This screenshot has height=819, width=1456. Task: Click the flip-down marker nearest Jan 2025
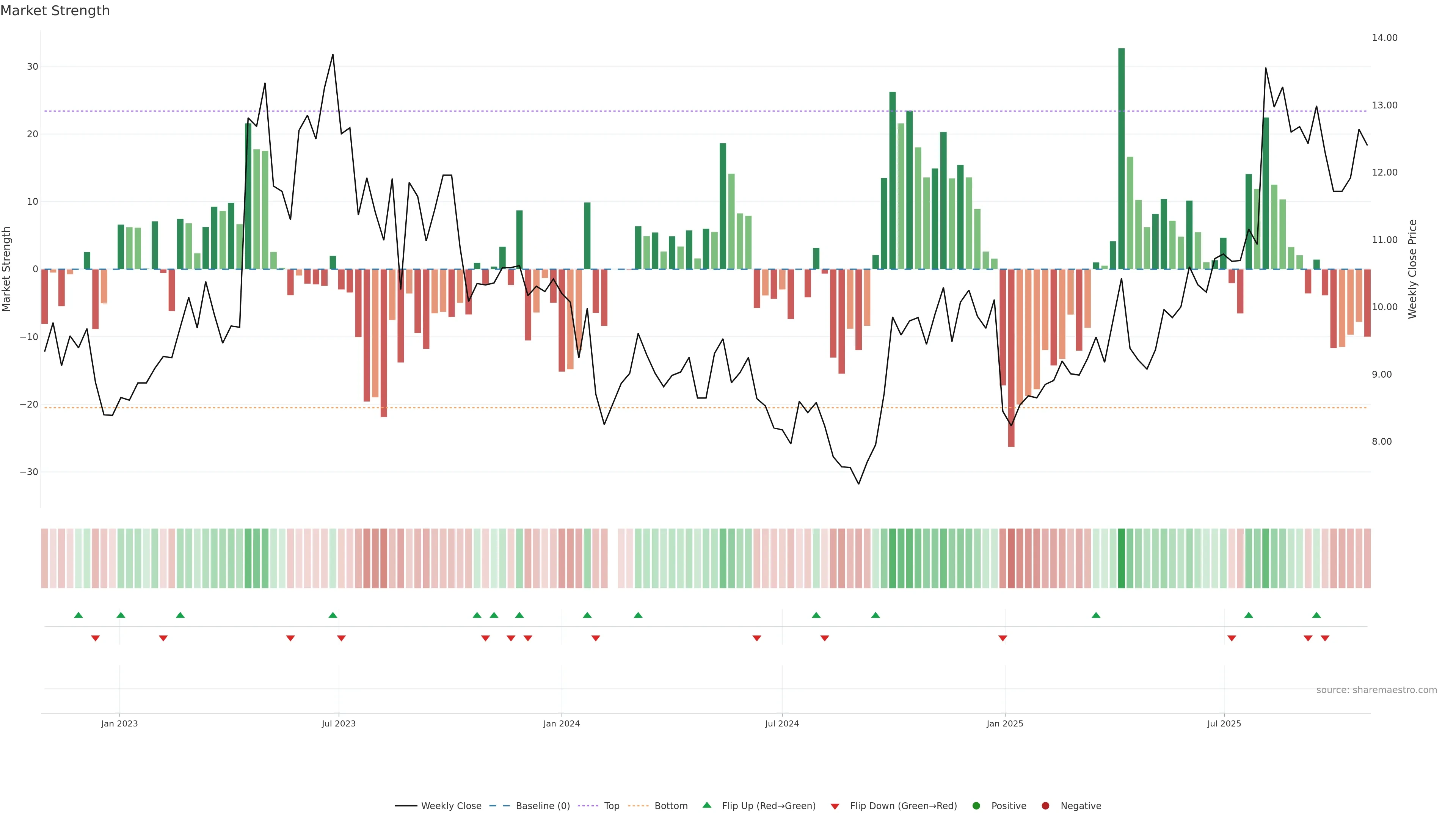point(1003,638)
